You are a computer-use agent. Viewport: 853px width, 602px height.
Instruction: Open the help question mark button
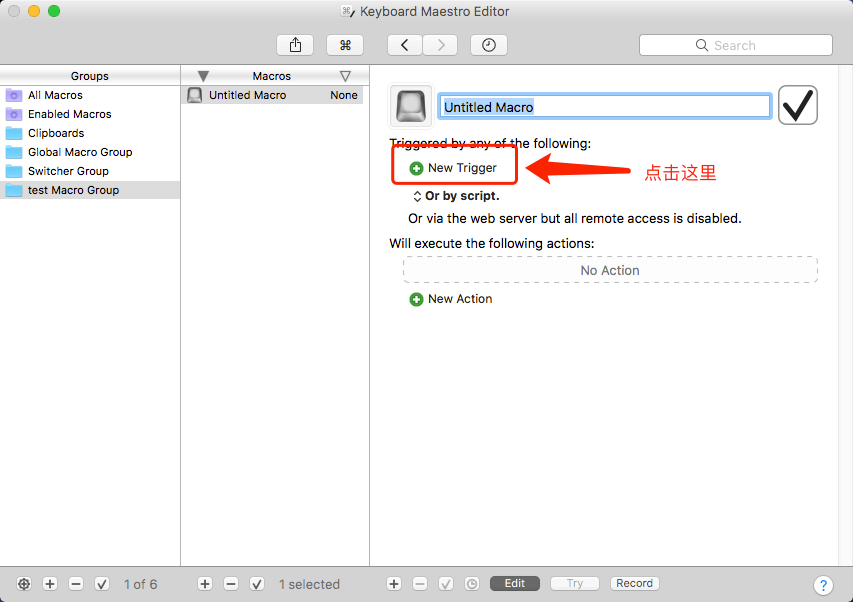(823, 585)
